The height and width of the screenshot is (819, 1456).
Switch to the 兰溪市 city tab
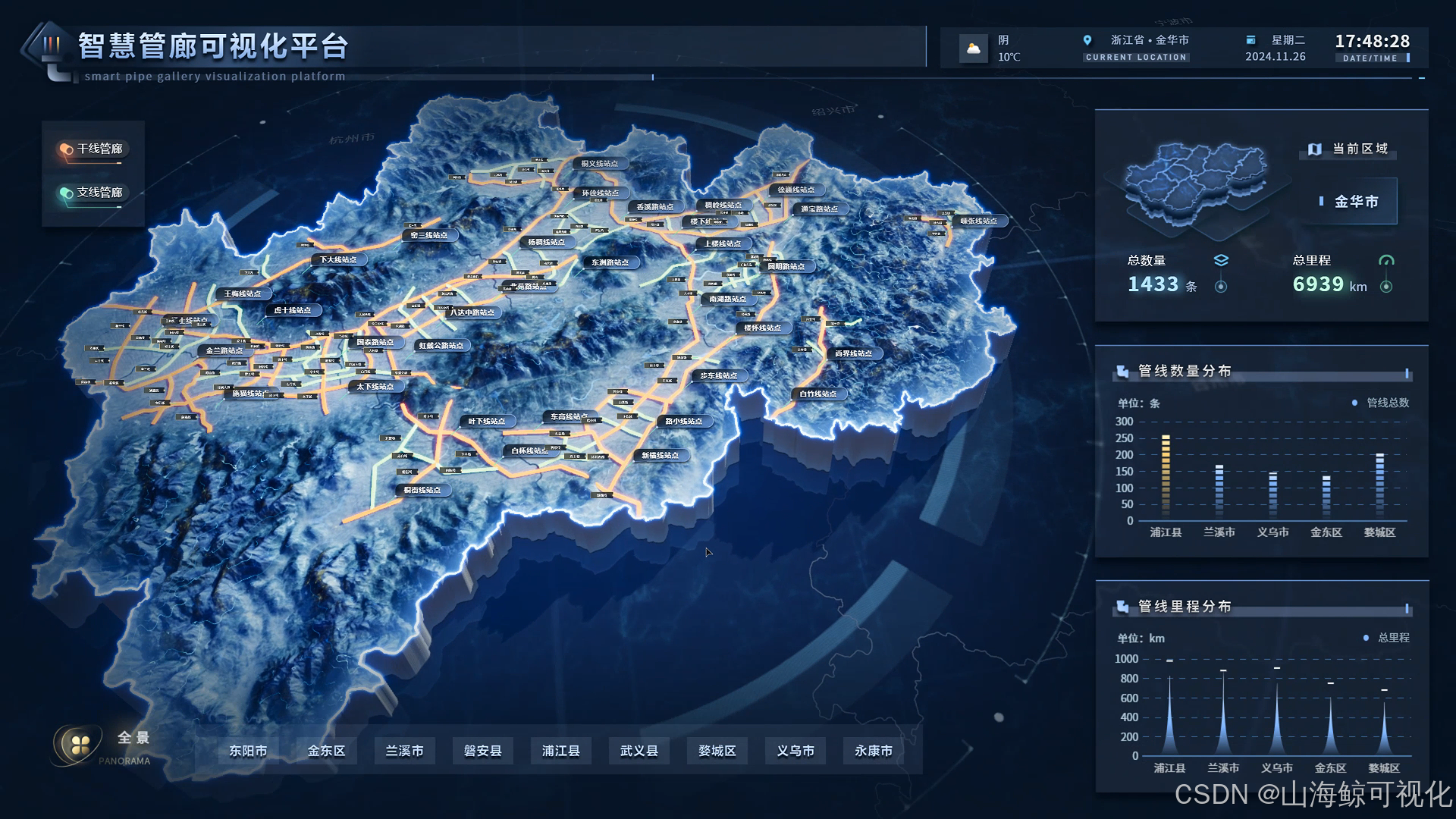click(405, 750)
